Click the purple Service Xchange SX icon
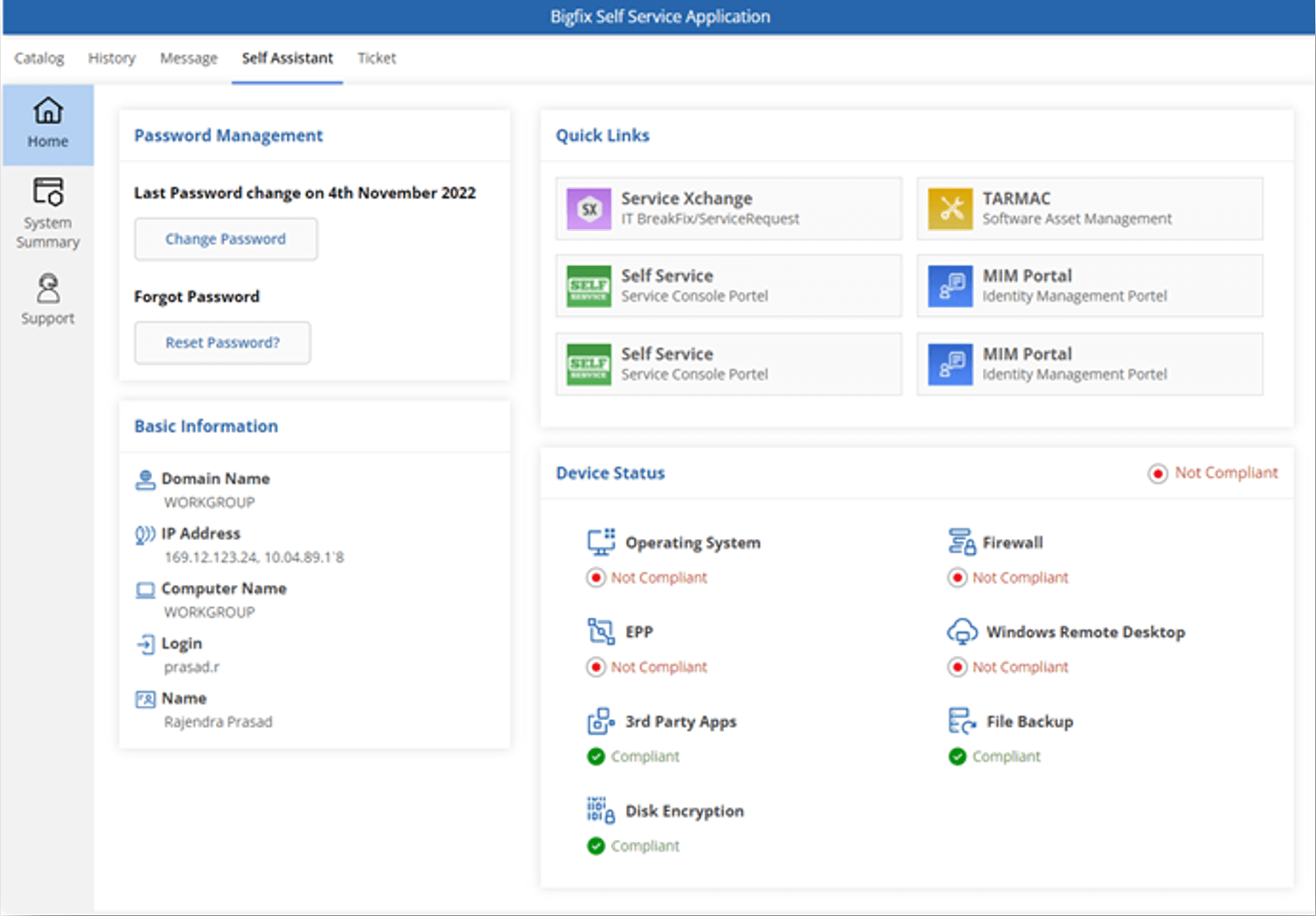Screen dimensions: 1316x916 (589, 208)
